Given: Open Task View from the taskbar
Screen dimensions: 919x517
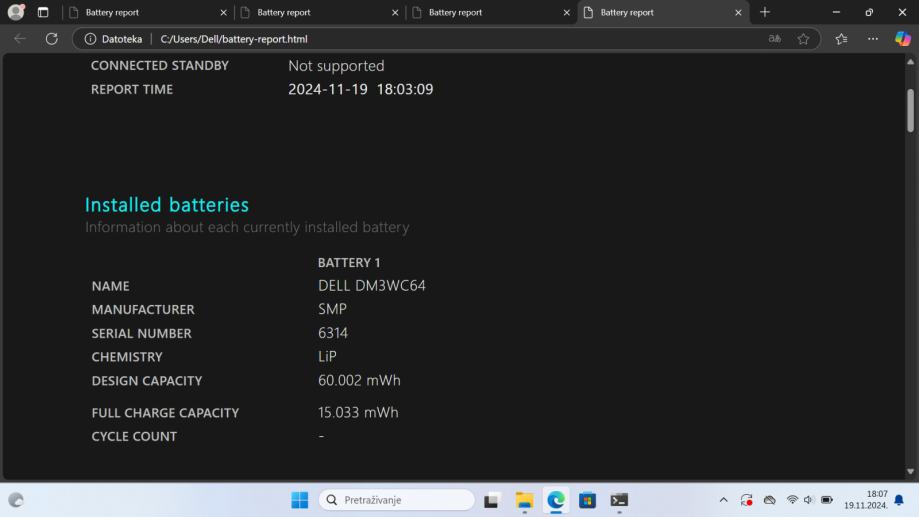Looking at the screenshot, I should pos(491,500).
